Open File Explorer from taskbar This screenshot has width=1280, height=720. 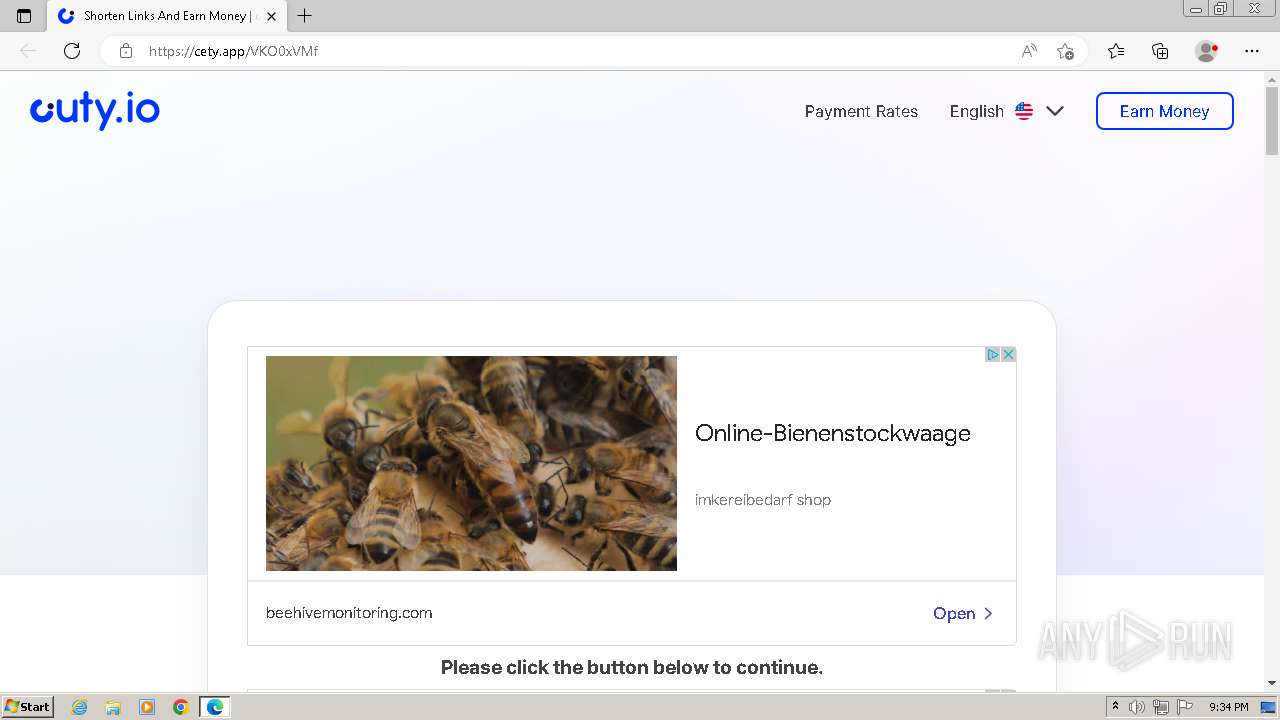pyautogui.click(x=113, y=707)
